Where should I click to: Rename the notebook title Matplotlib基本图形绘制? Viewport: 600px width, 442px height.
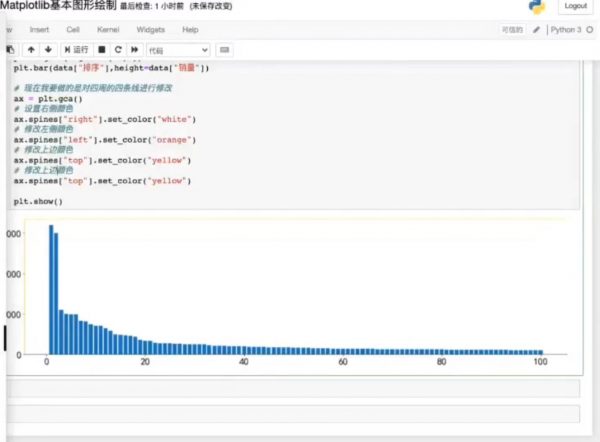pos(58,6)
